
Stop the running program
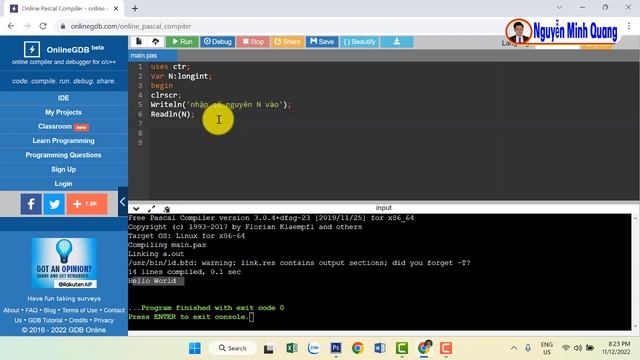253,42
